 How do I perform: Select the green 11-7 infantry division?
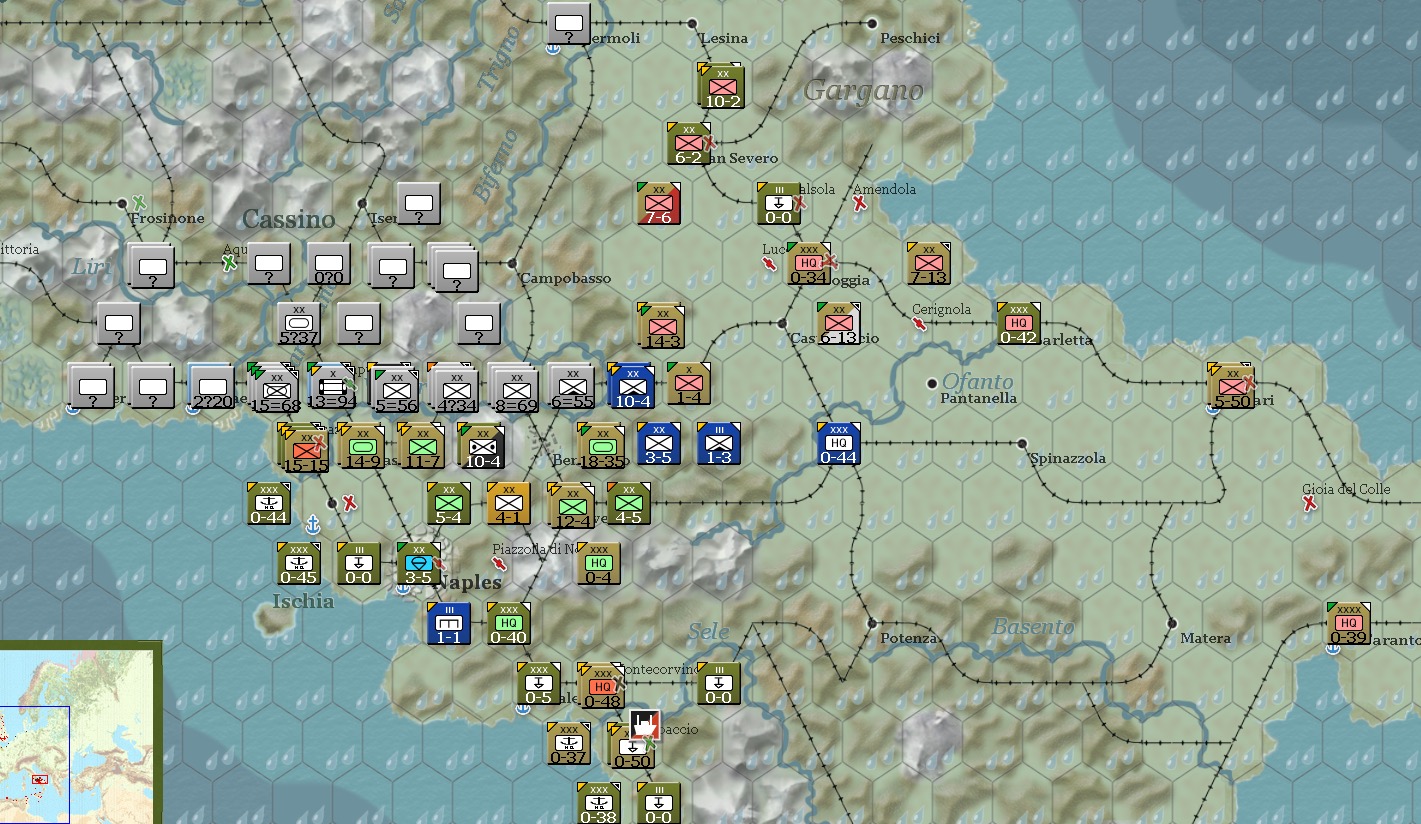click(421, 446)
